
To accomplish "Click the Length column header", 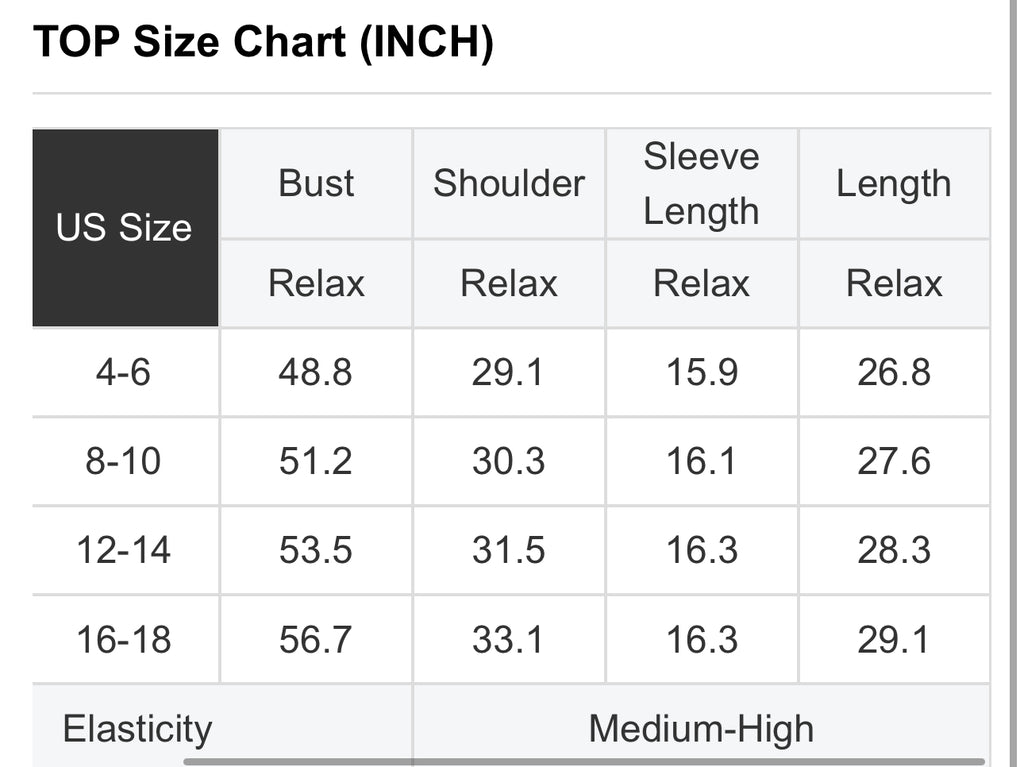I will (894, 184).
